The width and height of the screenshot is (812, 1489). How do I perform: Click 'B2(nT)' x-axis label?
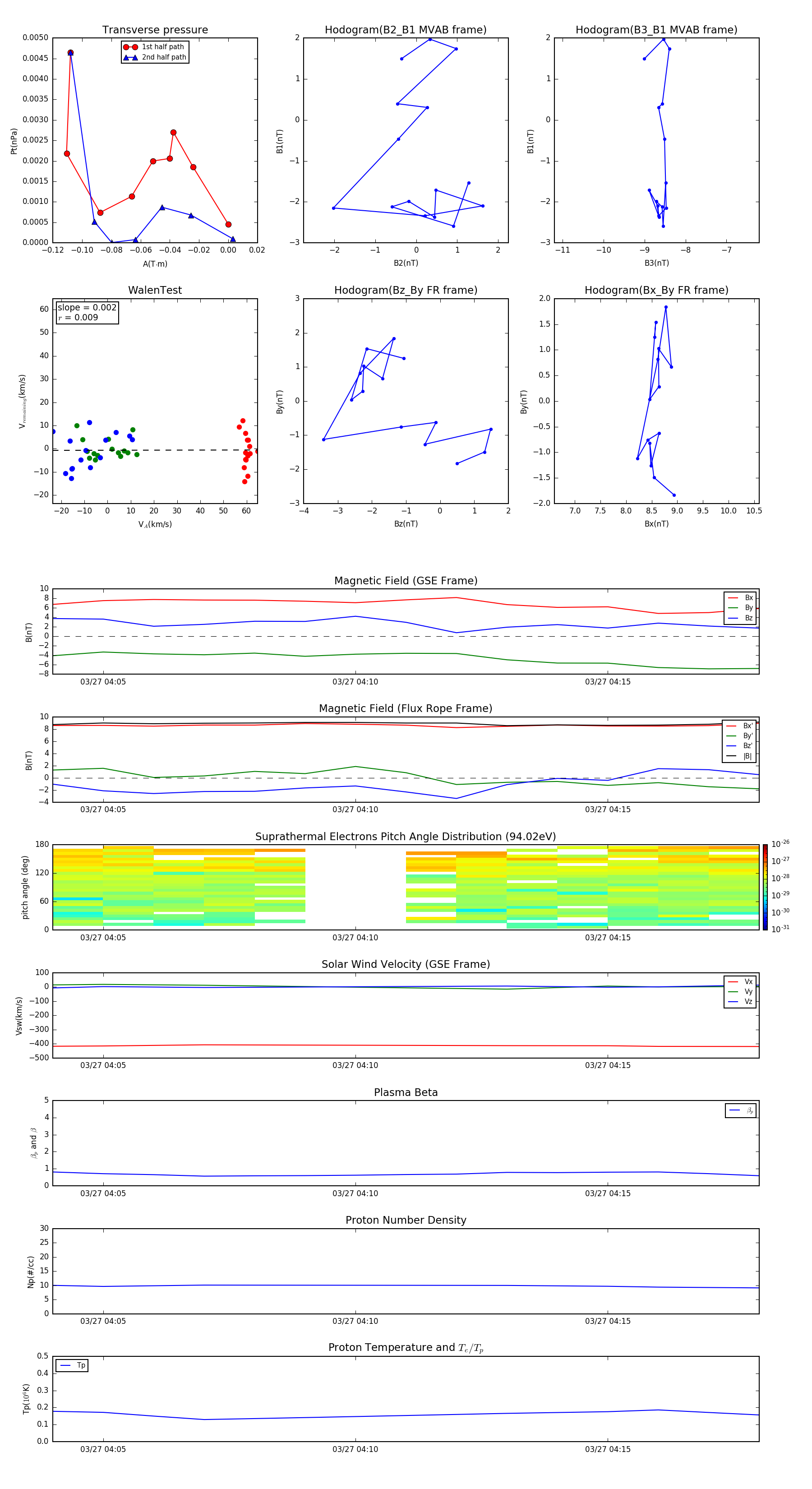point(406,264)
